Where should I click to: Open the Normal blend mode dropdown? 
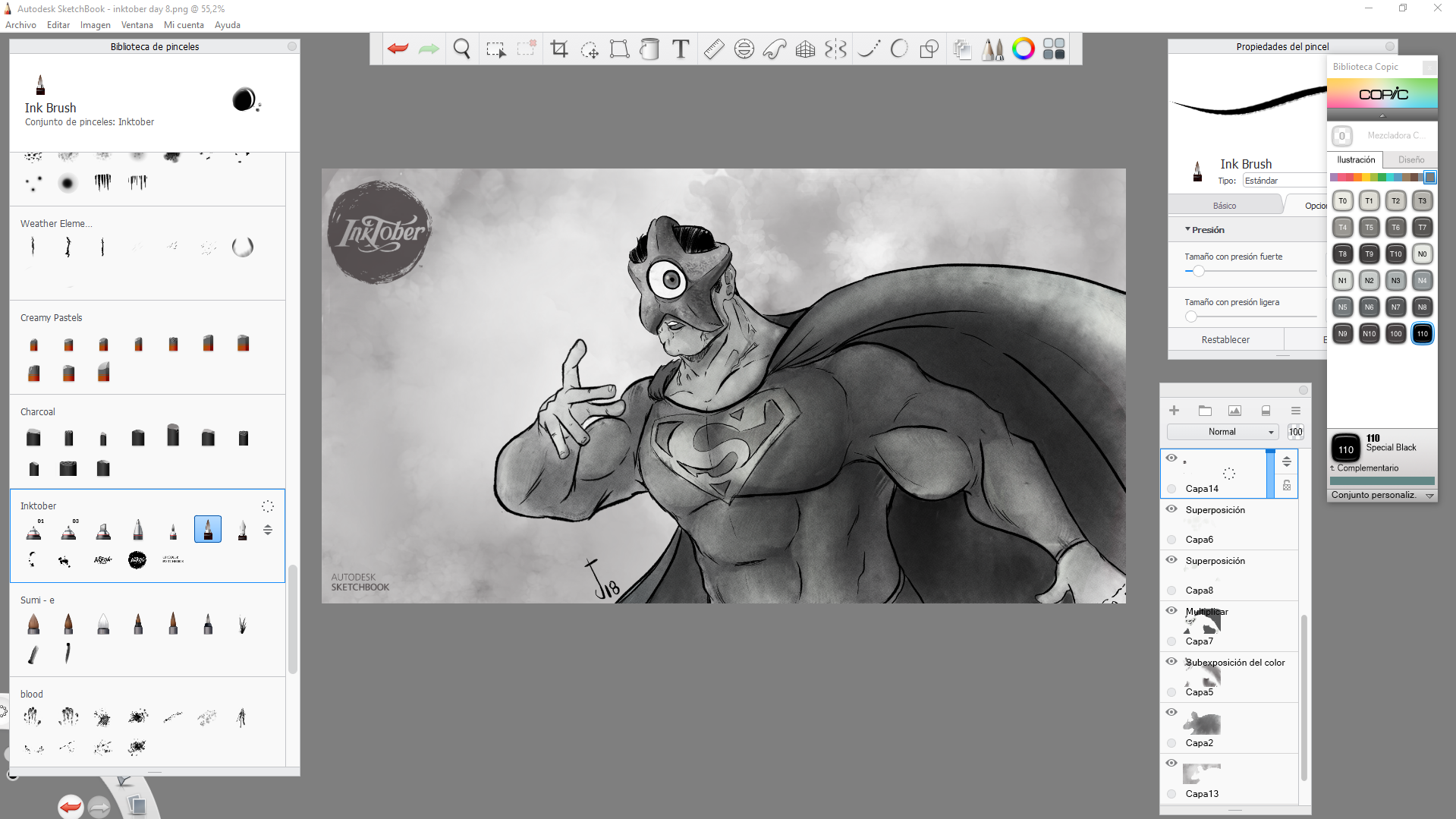click(x=1222, y=432)
